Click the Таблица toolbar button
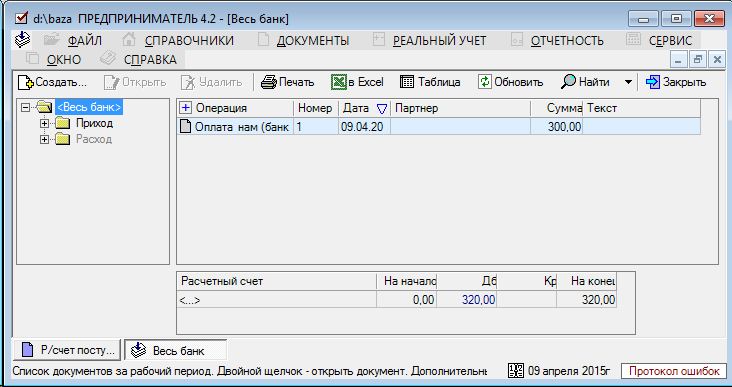The width and height of the screenshot is (732, 387). (430, 83)
